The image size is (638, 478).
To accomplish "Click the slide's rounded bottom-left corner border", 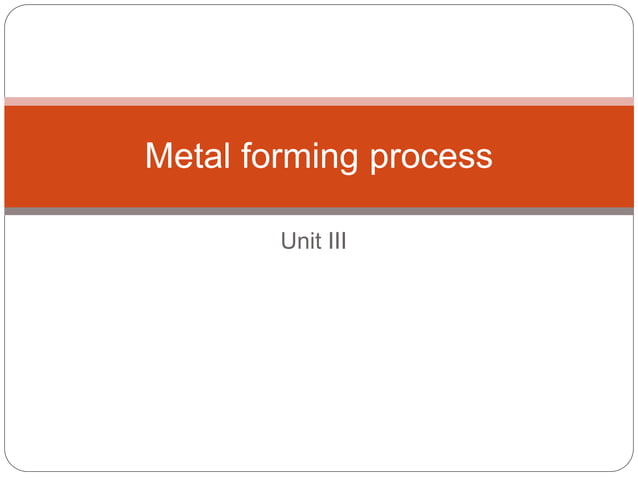I will click(x=11, y=465).
